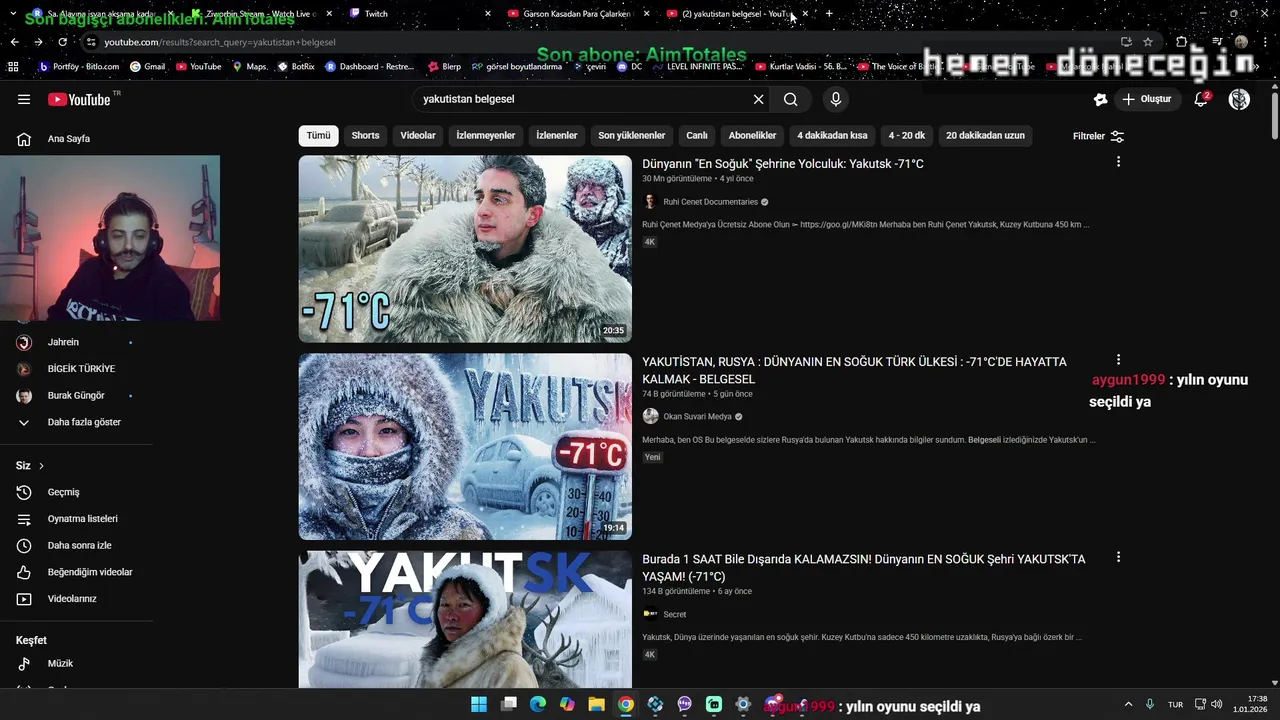Reload the page in the browser
This screenshot has height=720, width=1280.
(62, 42)
